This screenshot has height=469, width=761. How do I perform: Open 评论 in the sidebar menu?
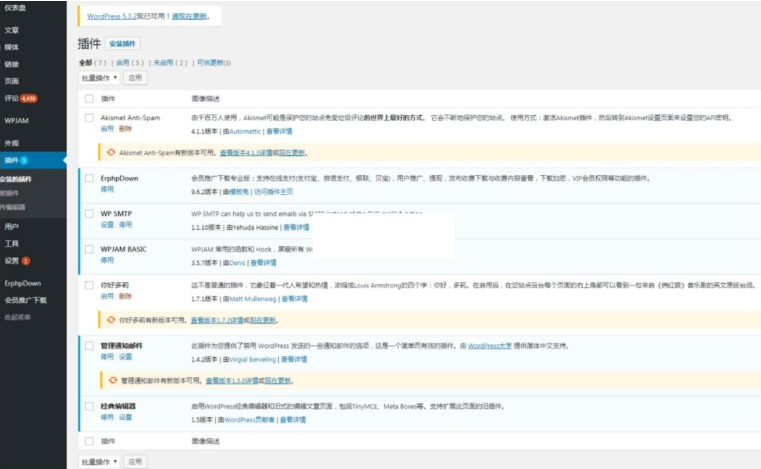[x=12, y=99]
